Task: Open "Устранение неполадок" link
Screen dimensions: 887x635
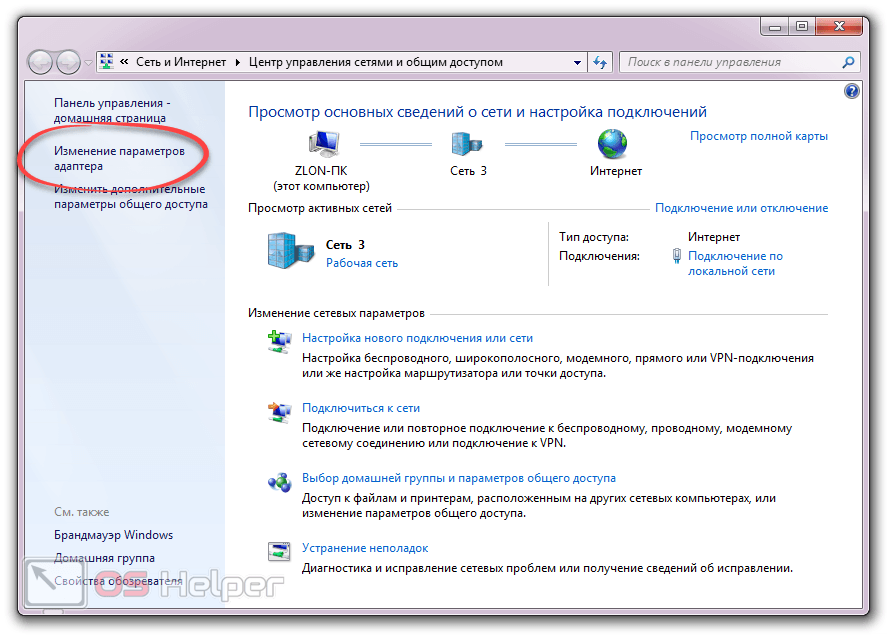Action: tap(365, 548)
